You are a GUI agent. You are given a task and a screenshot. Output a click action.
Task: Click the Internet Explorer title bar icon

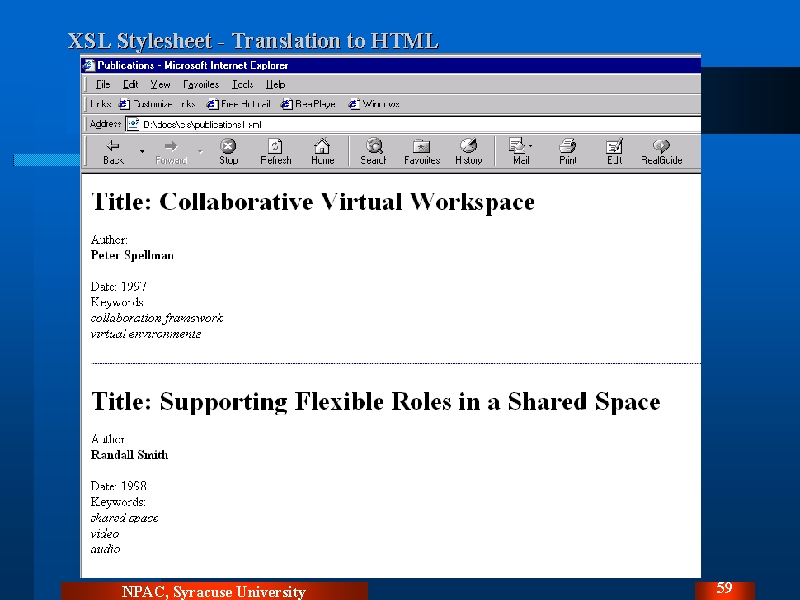pos(89,65)
